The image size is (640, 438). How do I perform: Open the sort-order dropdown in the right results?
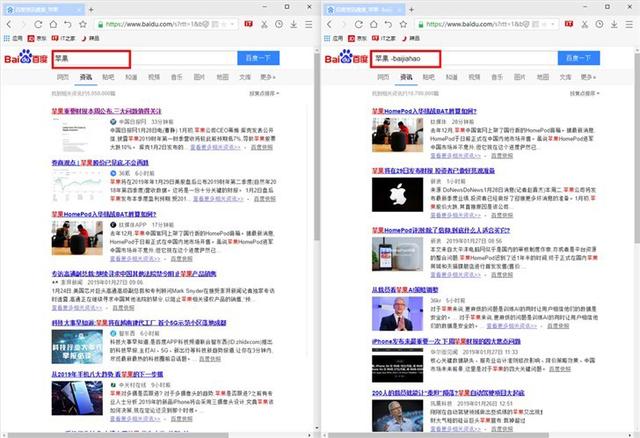(x=584, y=93)
